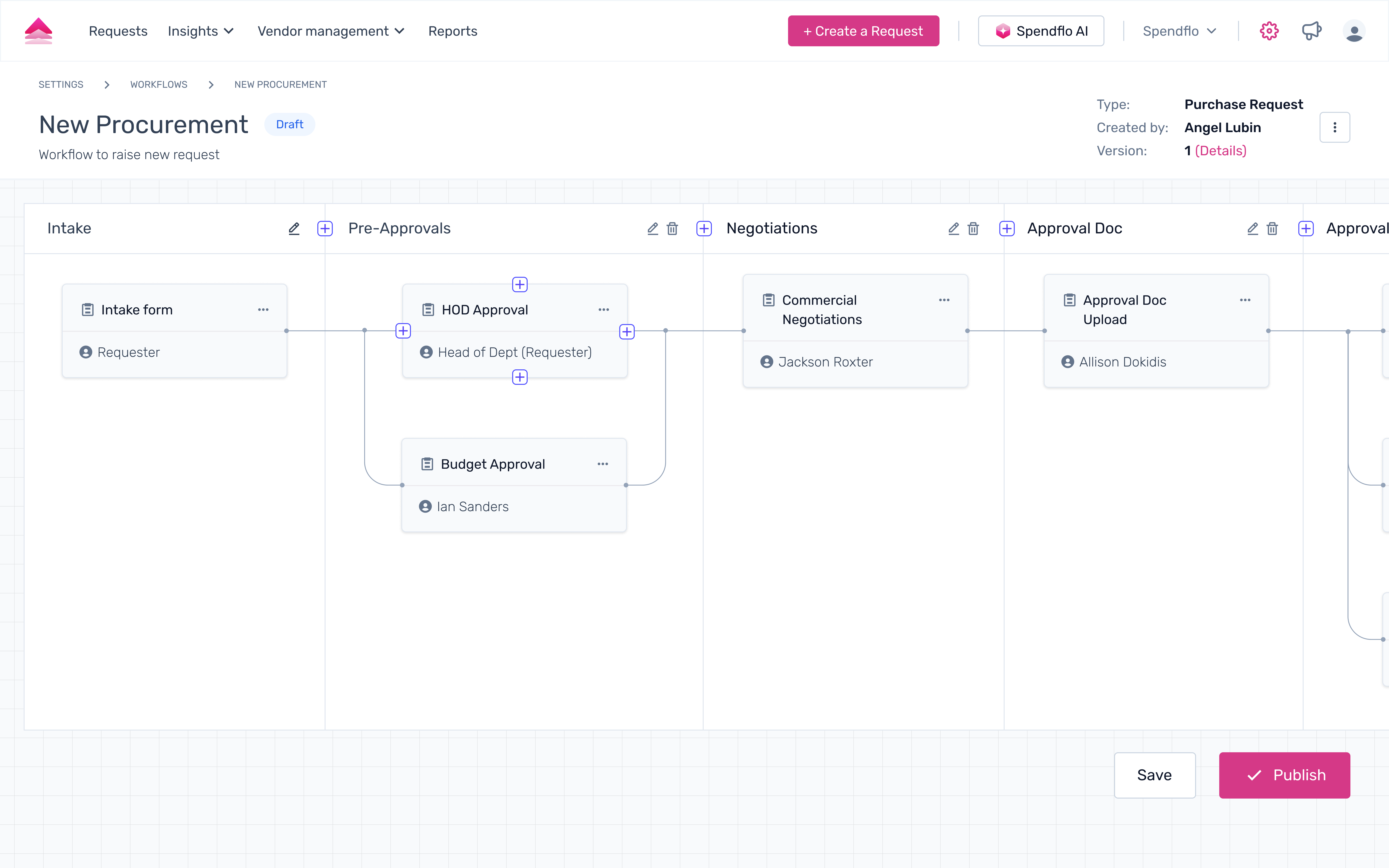Click the New Procurement title
The height and width of the screenshot is (868, 1389).
[143, 125]
